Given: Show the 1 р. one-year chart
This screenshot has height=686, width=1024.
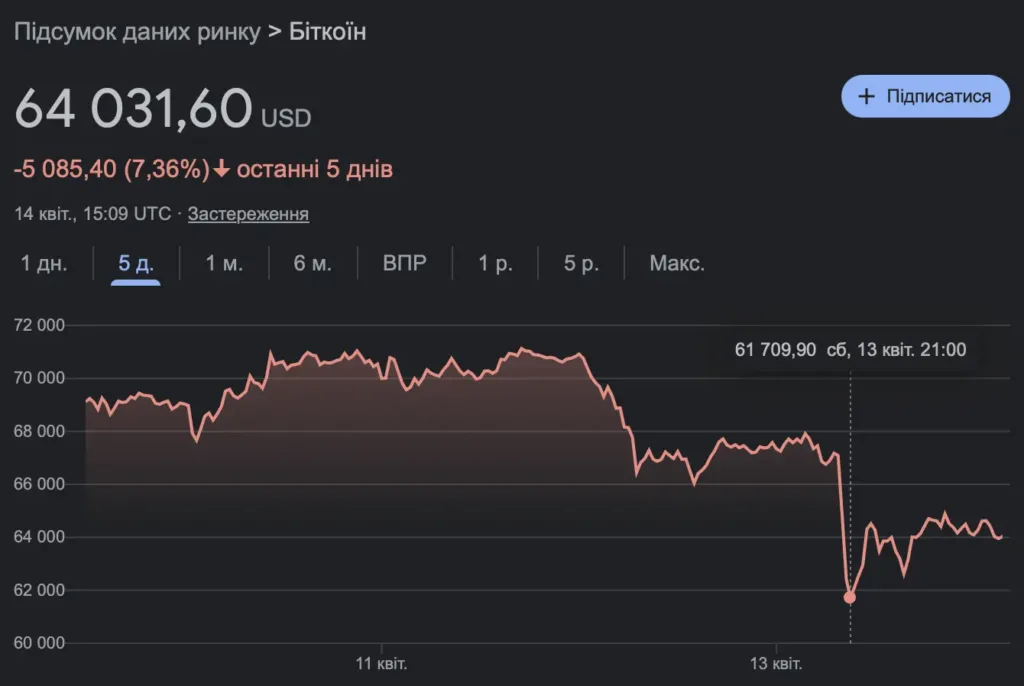Looking at the screenshot, I should 495,264.
